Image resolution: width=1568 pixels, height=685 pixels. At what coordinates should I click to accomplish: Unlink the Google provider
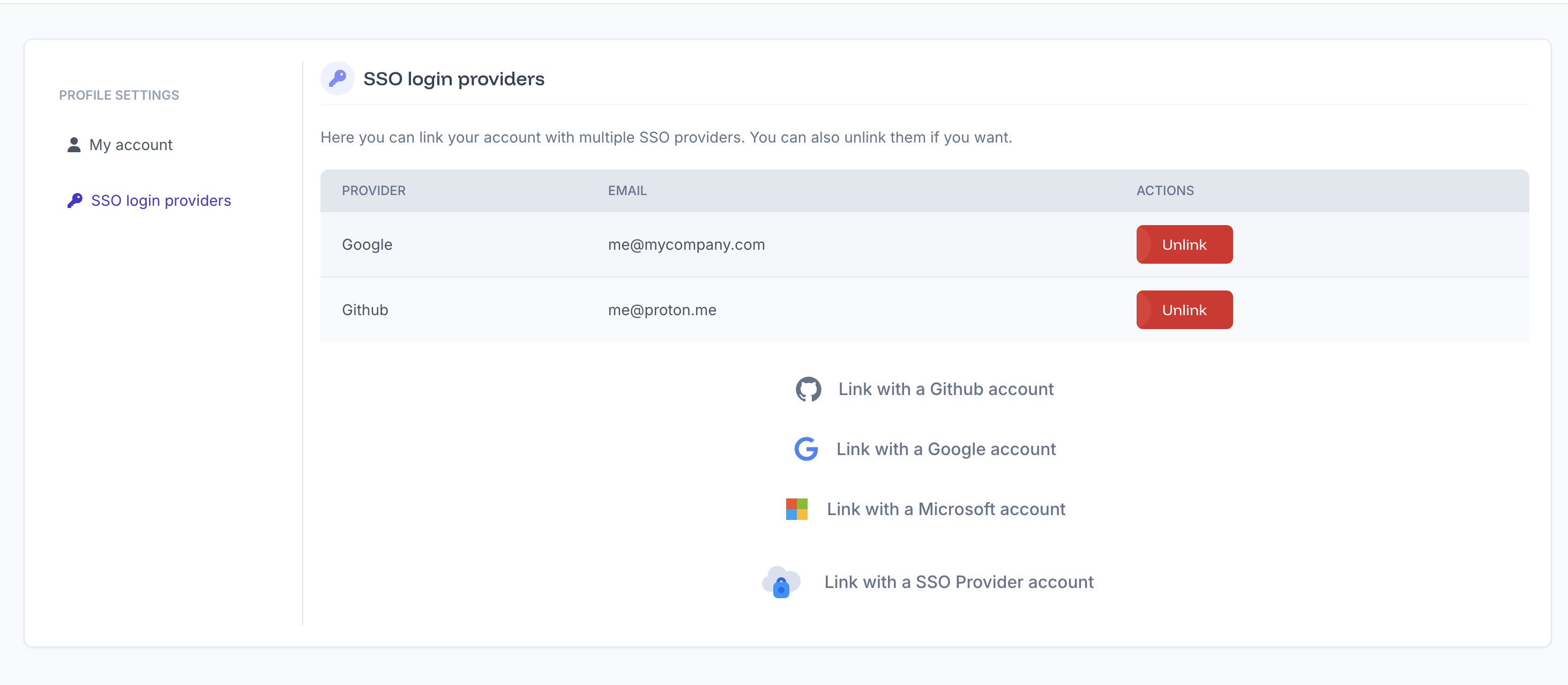pos(1184,245)
